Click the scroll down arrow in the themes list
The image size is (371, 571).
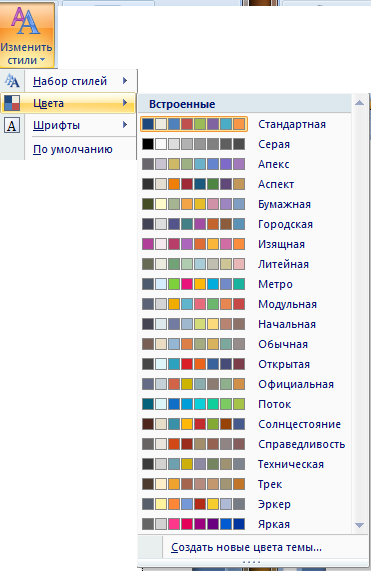359,525
